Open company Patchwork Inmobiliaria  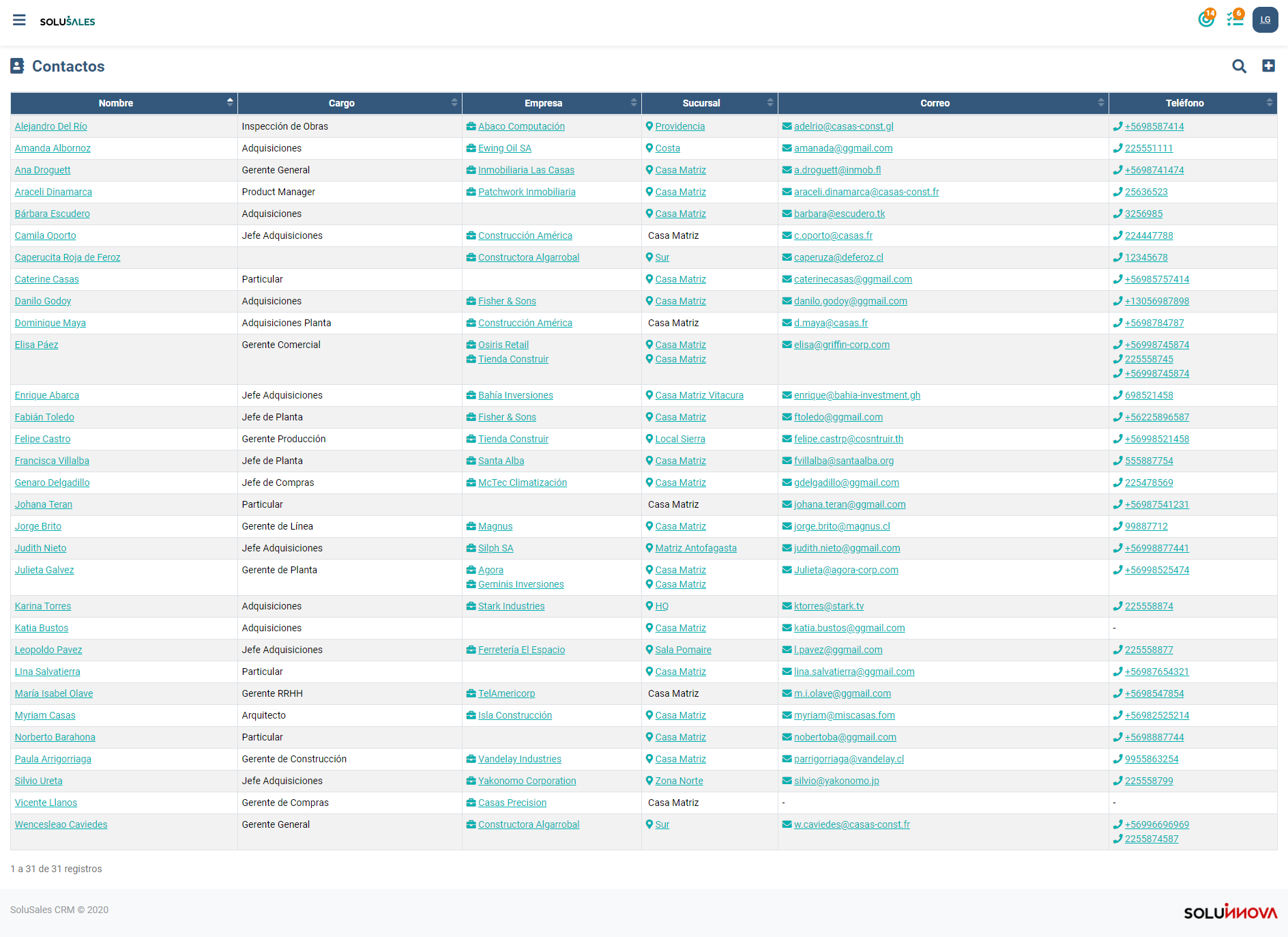point(527,192)
